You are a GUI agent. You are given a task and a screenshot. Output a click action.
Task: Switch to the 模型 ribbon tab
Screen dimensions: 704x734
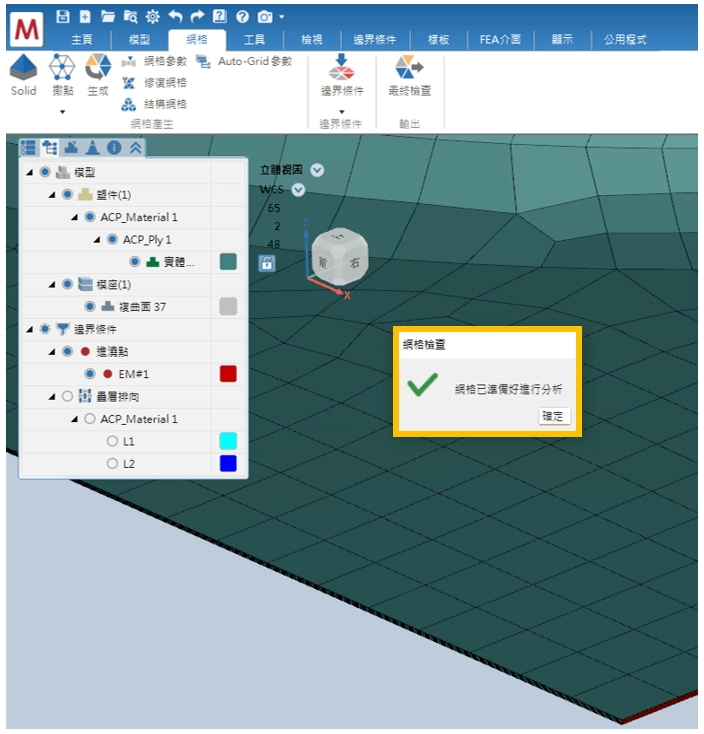140,40
